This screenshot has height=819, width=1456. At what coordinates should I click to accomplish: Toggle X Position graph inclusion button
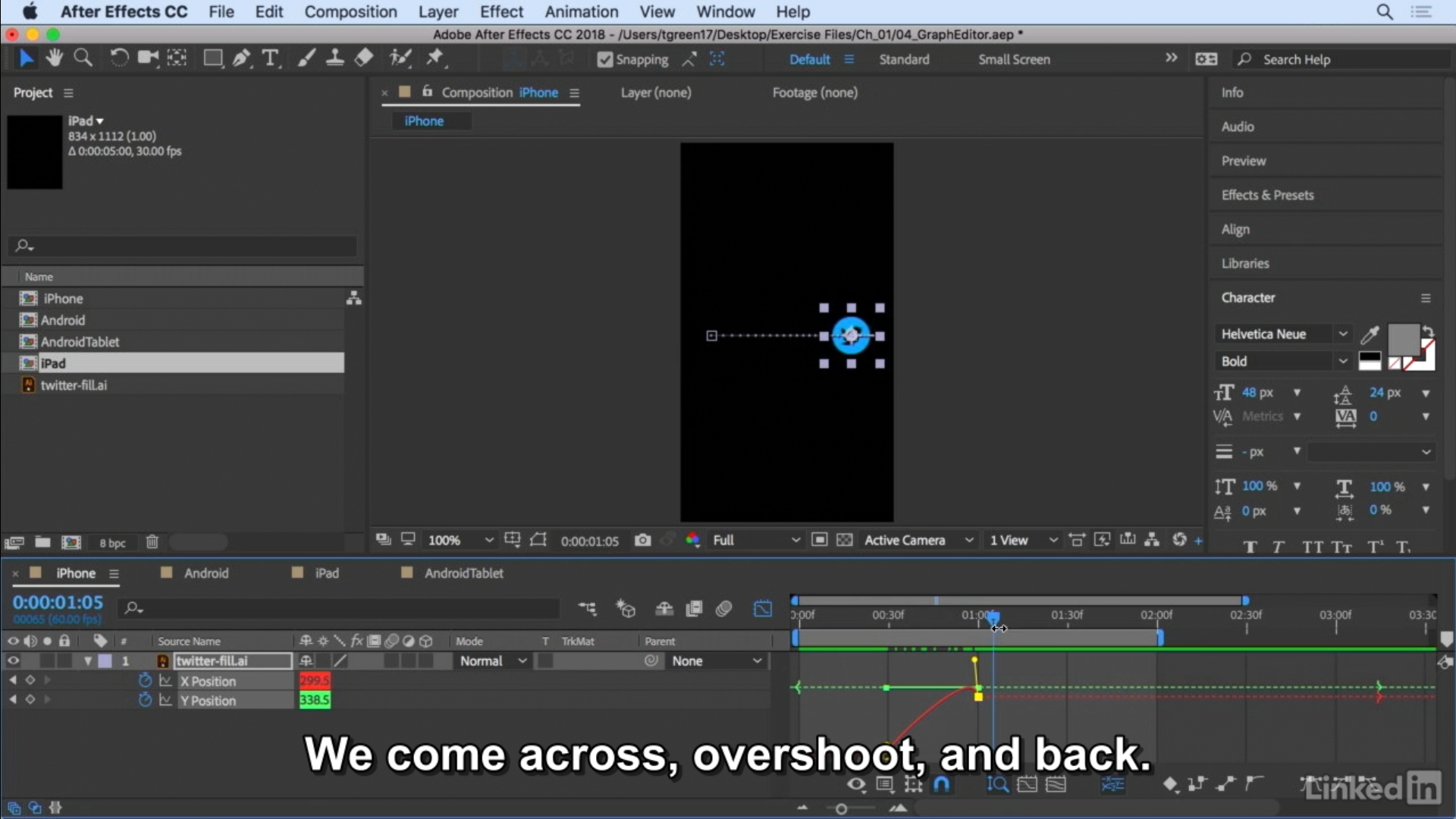pos(165,680)
